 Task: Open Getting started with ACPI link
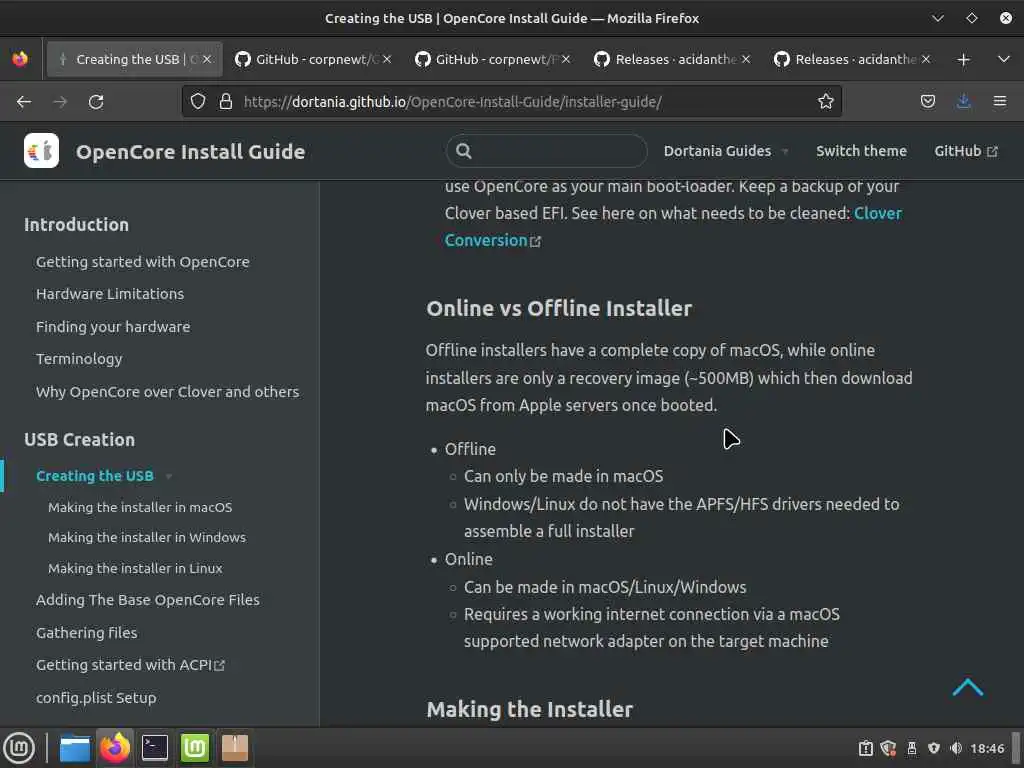(x=130, y=665)
